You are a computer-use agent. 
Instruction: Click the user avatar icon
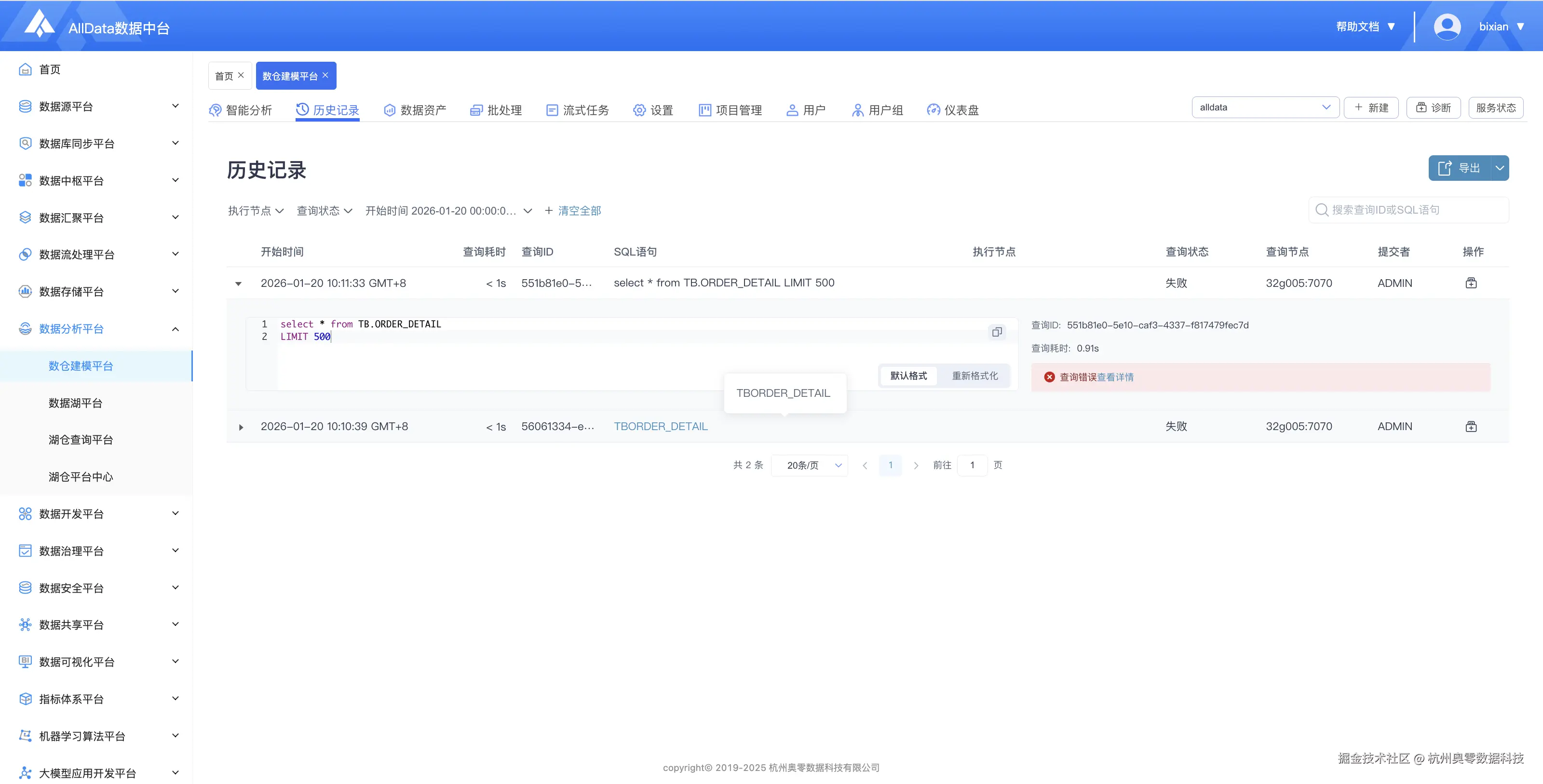(x=1447, y=27)
